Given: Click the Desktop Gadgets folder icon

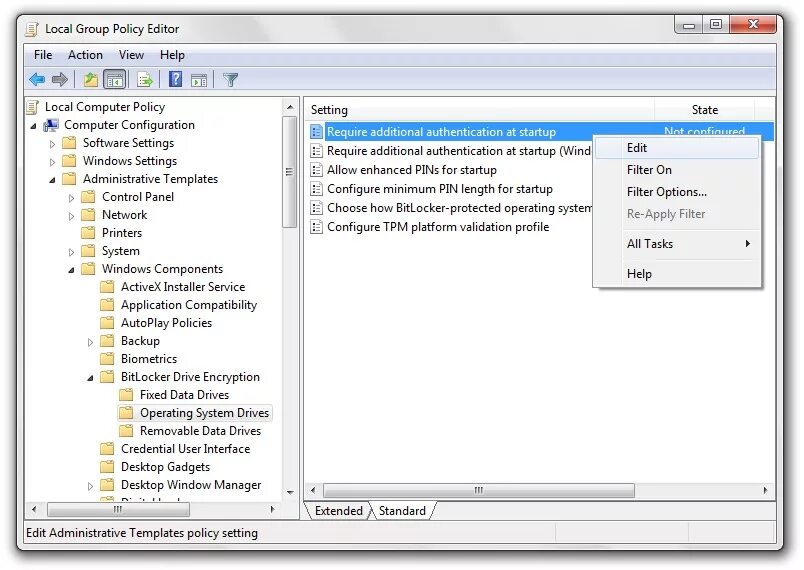Looking at the screenshot, I should (x=107, y=466).
